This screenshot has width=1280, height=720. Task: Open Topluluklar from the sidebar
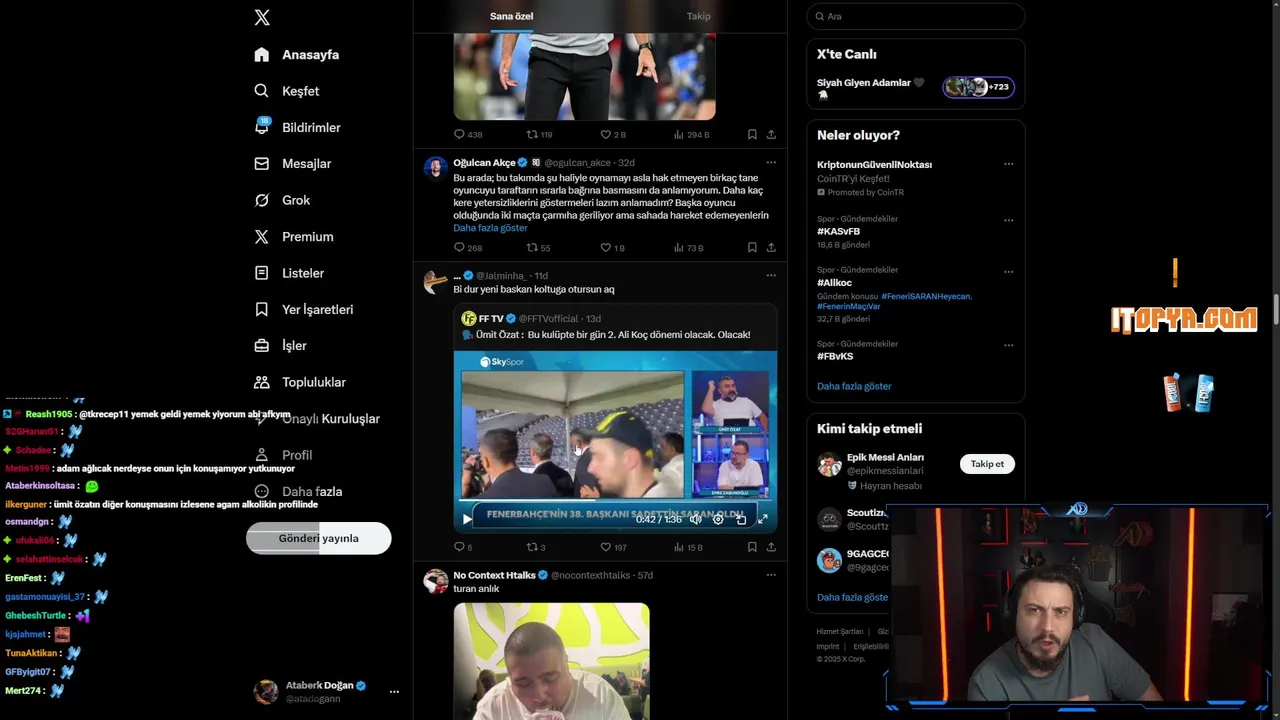299,382
